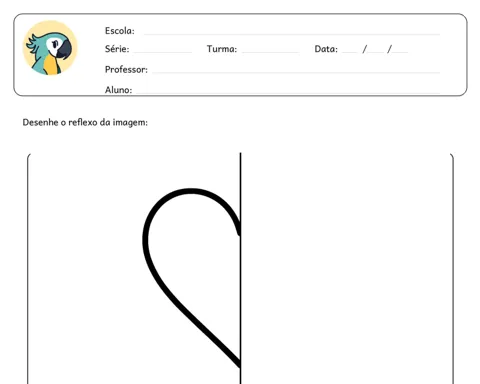
Task: Click the blue macaw parrot logo
Action: (x=50, y=48)
